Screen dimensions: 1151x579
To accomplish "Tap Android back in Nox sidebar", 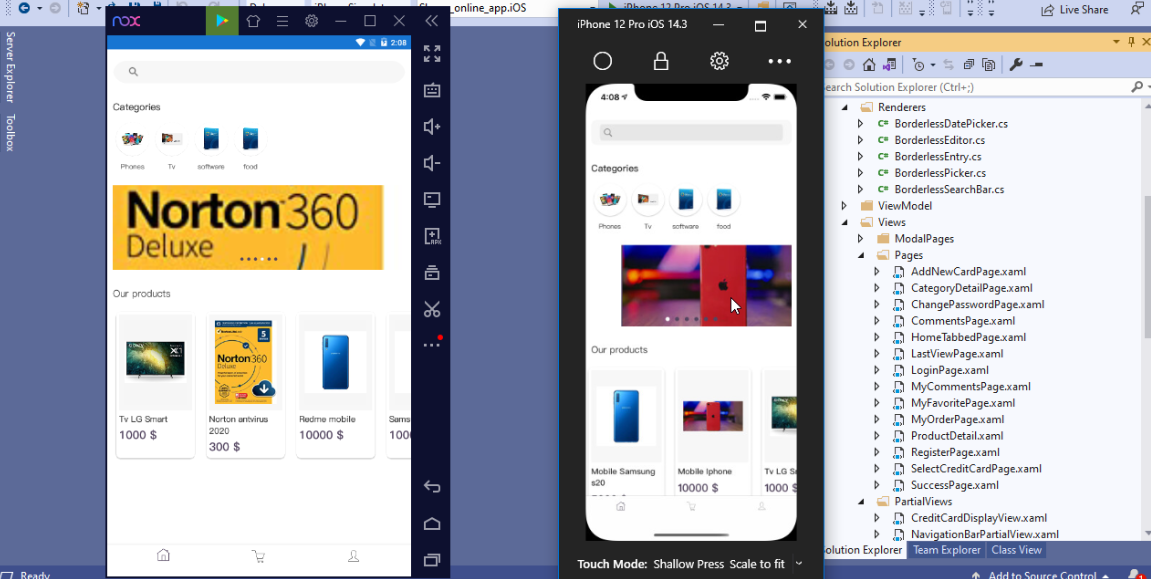I will [432, 487].
